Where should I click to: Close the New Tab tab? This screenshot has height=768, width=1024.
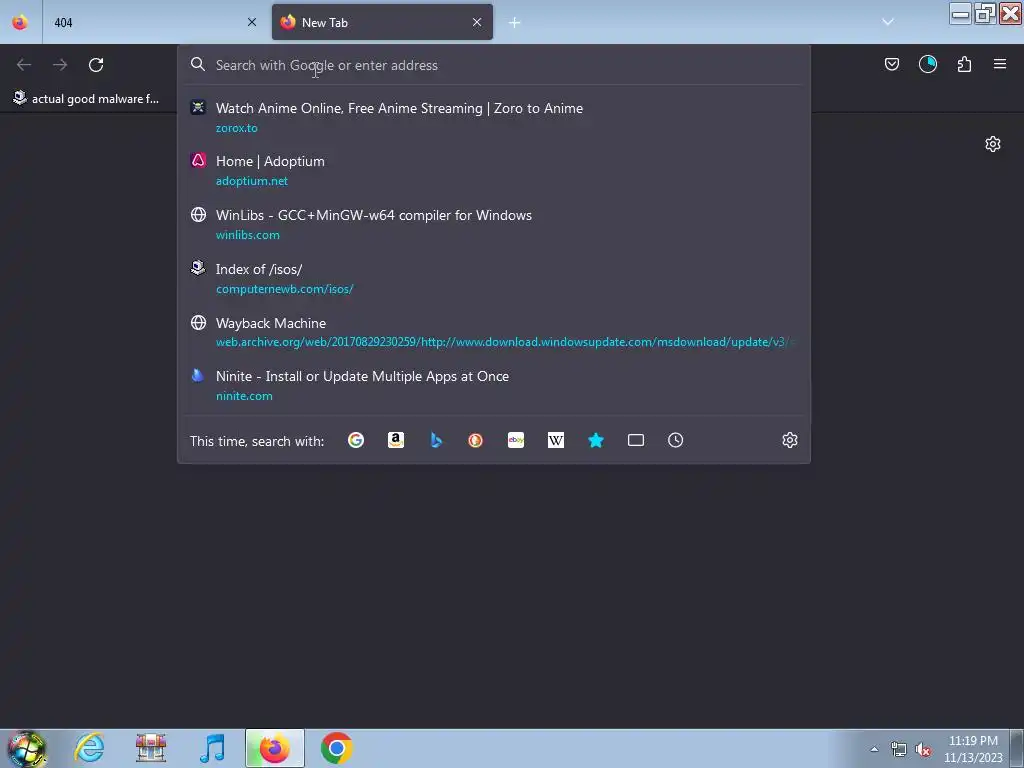tap(477, 22)
